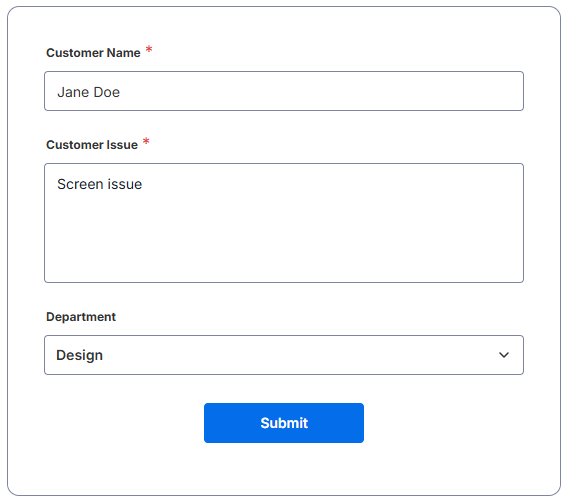Screen dimensions: 566x504
Task: Click the red asterisk beside Customer Name
Action: click(149, 49)
